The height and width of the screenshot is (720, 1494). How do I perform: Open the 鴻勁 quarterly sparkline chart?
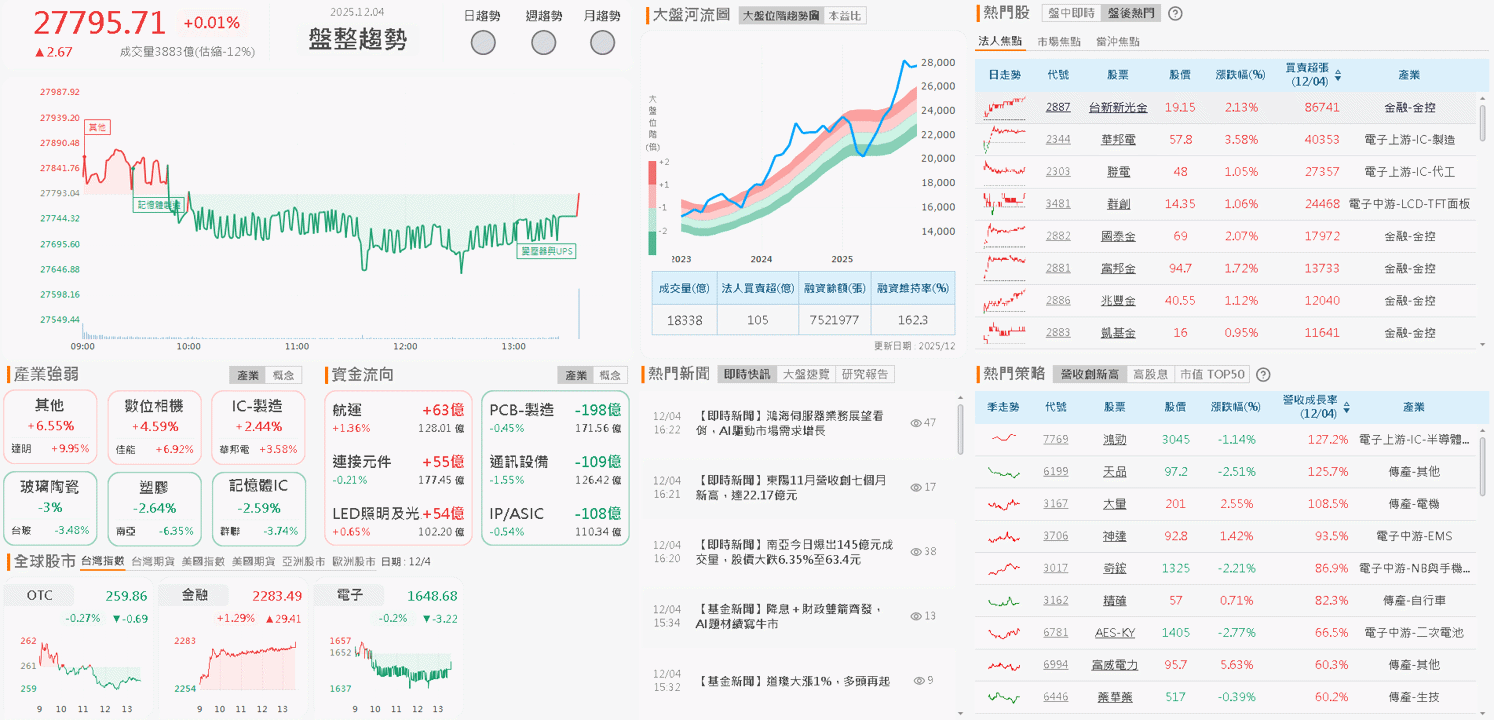pyautogui.click(x=1004, y=439)
